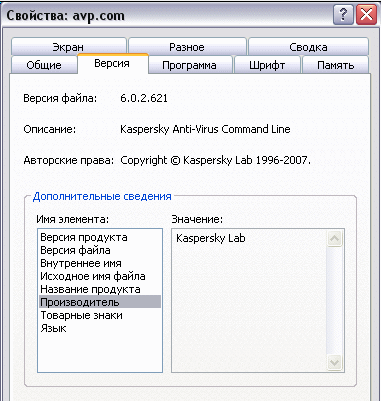Switch to the Общие tab

point(44,65)
